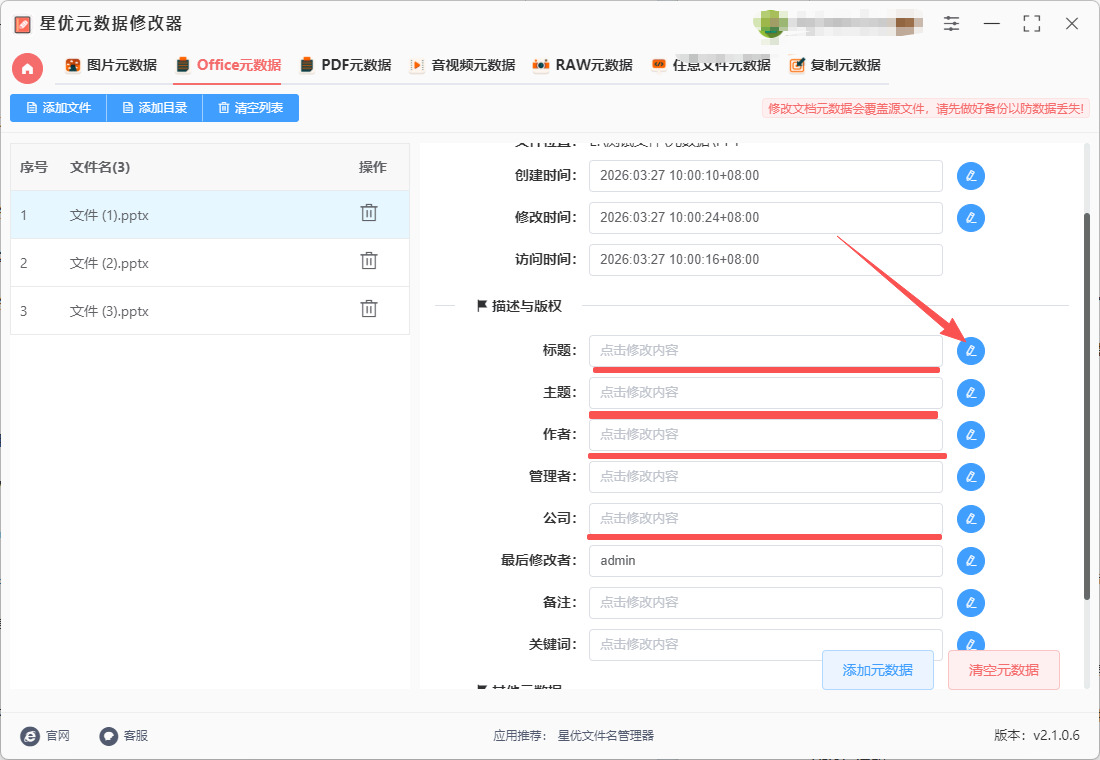Select 文件 (3).pptx in file list
This screenshot has height=760, width=1100.
tap(210, 311)
